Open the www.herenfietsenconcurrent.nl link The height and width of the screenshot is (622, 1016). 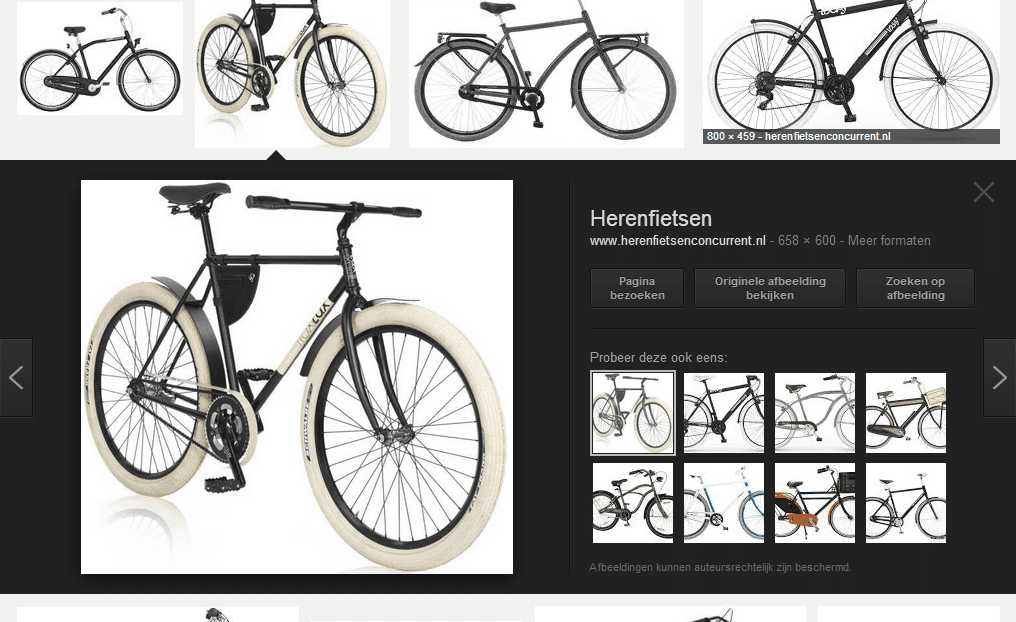click(678, 240)
